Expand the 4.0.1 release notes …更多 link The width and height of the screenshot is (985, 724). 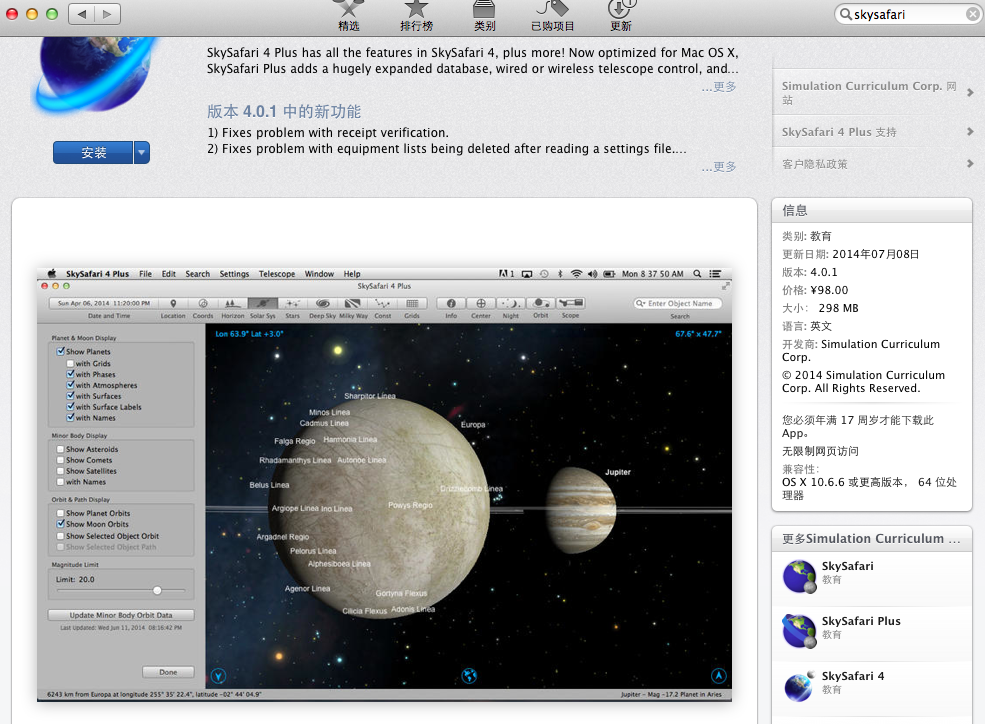(719, 166)
